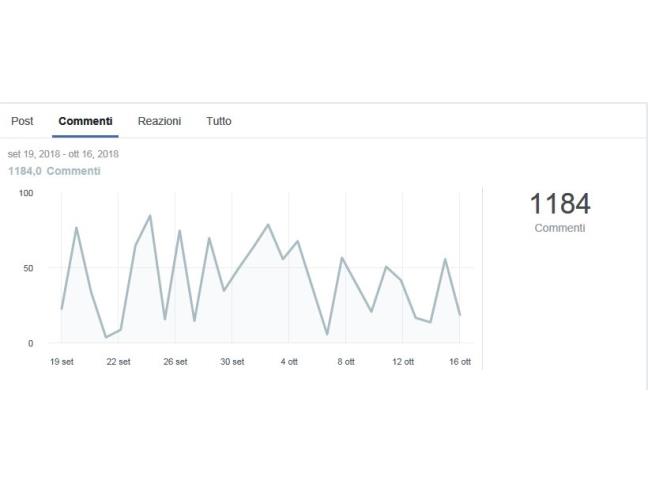
Task: Select the Commenti tab
Action: 85,121
